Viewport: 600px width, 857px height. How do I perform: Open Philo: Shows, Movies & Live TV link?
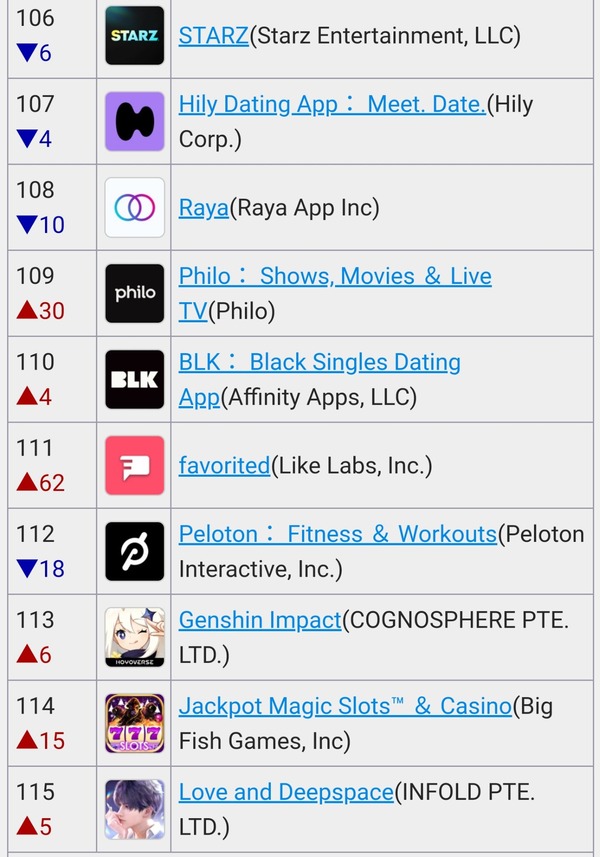[x=335, y=294]
